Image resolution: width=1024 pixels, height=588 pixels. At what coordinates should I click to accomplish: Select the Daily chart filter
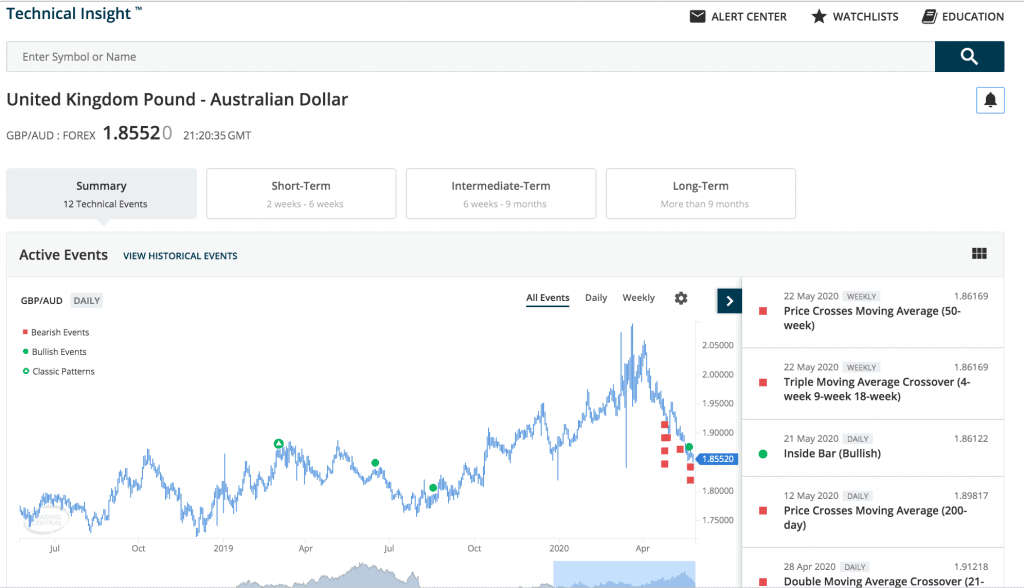[x=596, y=298]
